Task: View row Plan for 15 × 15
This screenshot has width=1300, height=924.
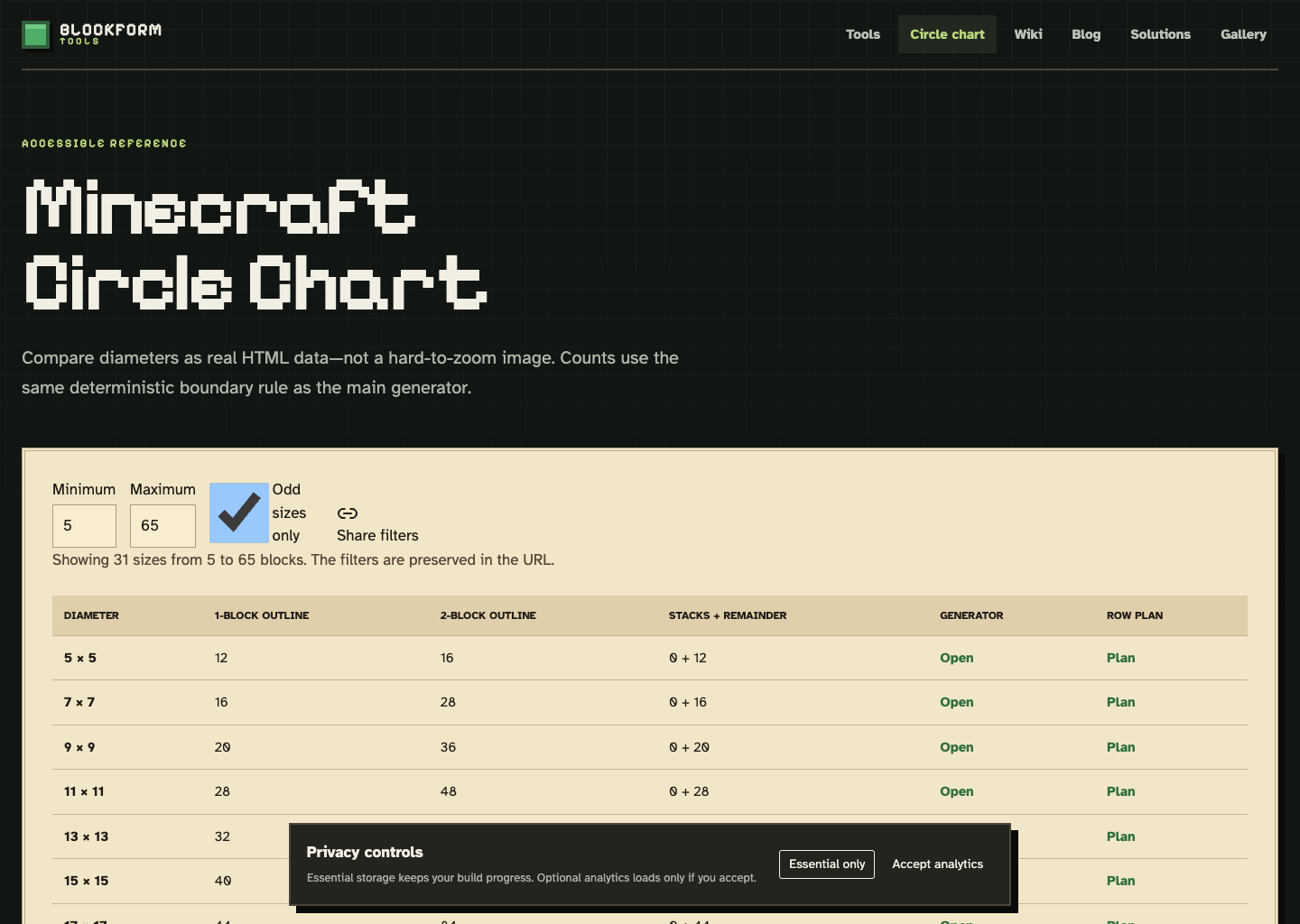Action: point(1120,881)
